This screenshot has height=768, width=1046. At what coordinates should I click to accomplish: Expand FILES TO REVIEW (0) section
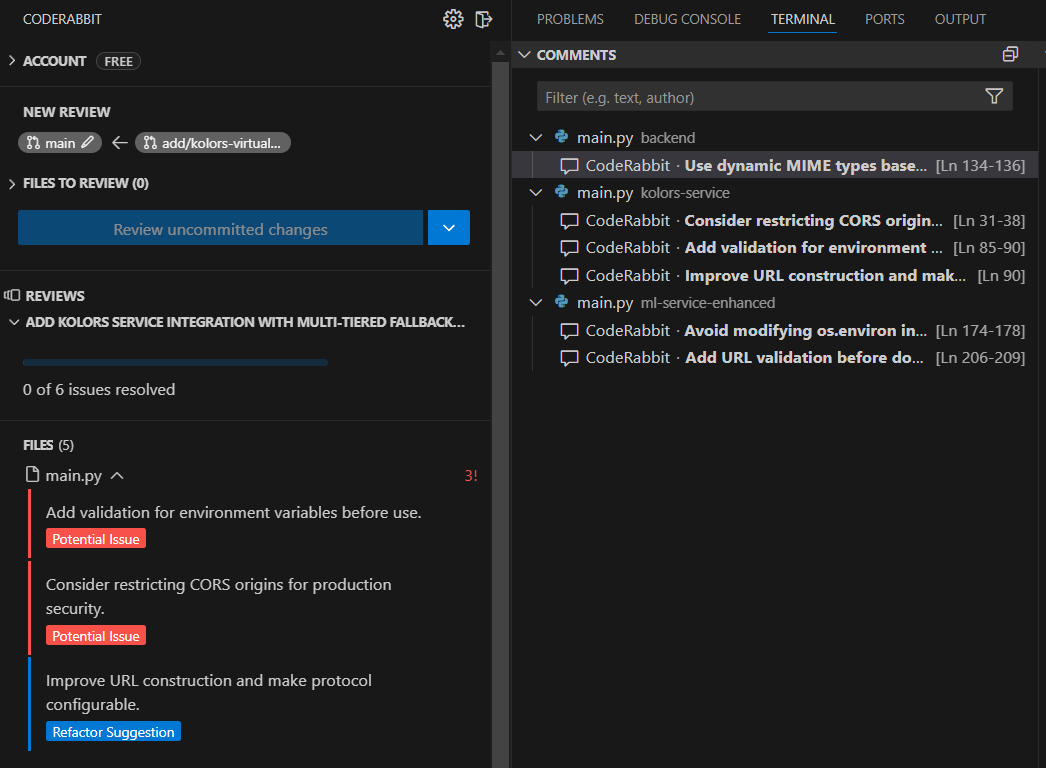pos(12,183)
